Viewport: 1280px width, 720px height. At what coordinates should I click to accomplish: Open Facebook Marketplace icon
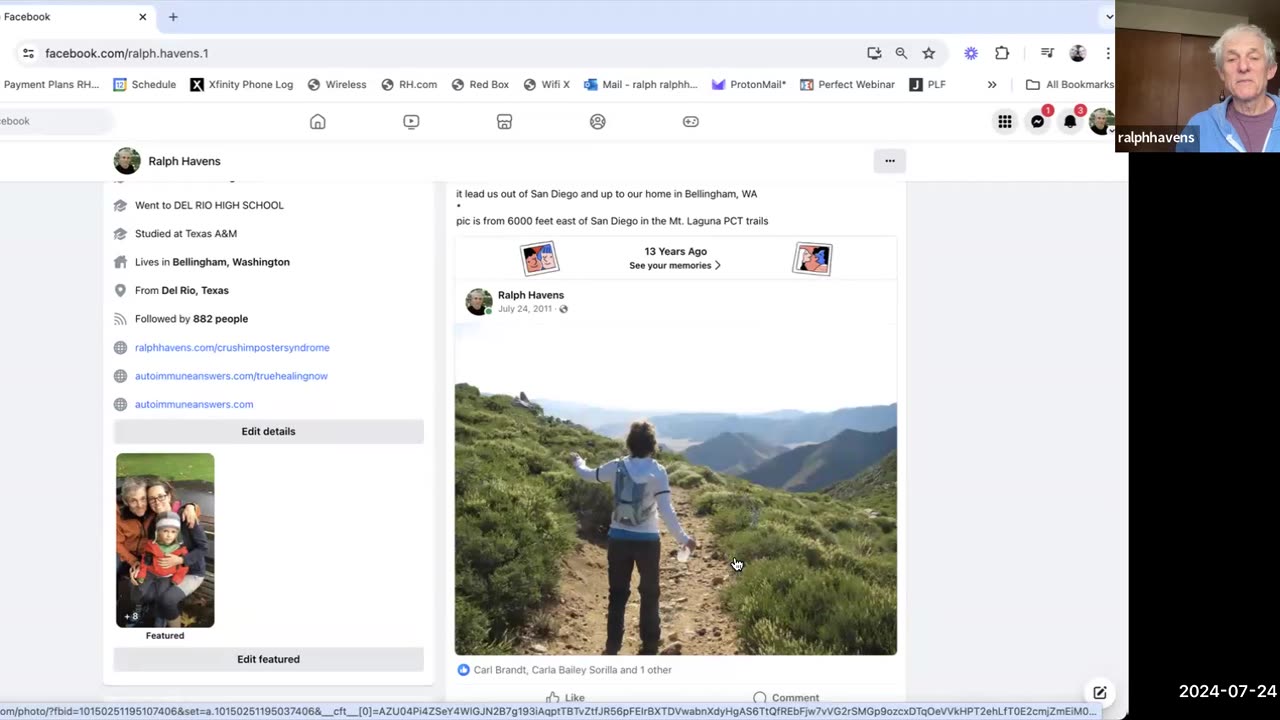pos(504,122)
